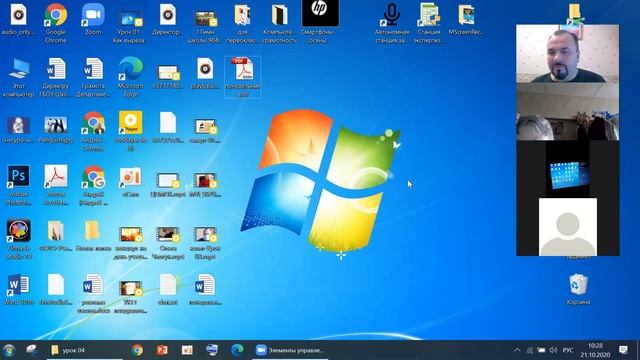Open Microsoft Edge from the taskbar
The image size is (640, 360).
tap(237, 350)
